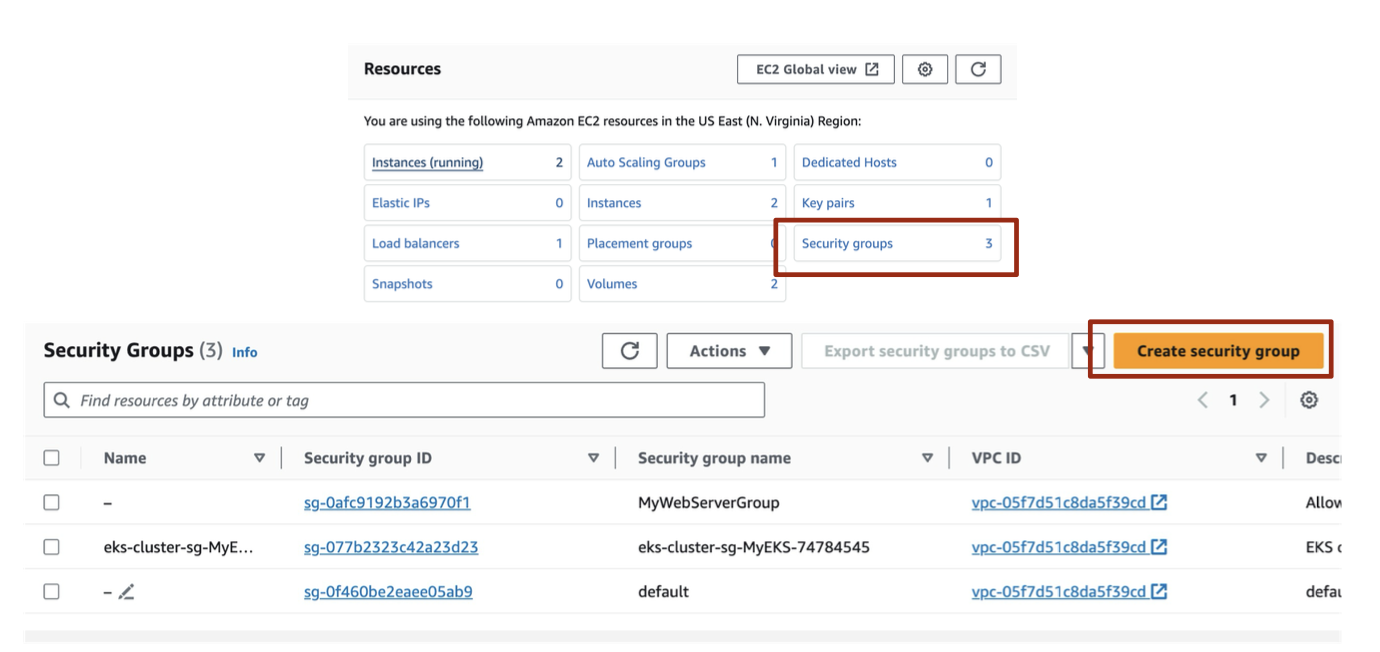
Task: Click Create security group button
Action: click(x=1217, y=351)
